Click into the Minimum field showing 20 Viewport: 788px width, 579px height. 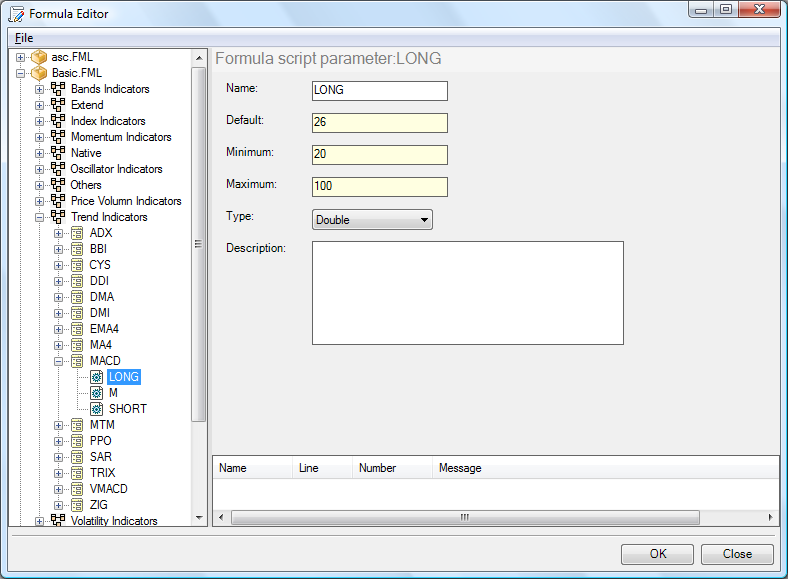[380, 155]
